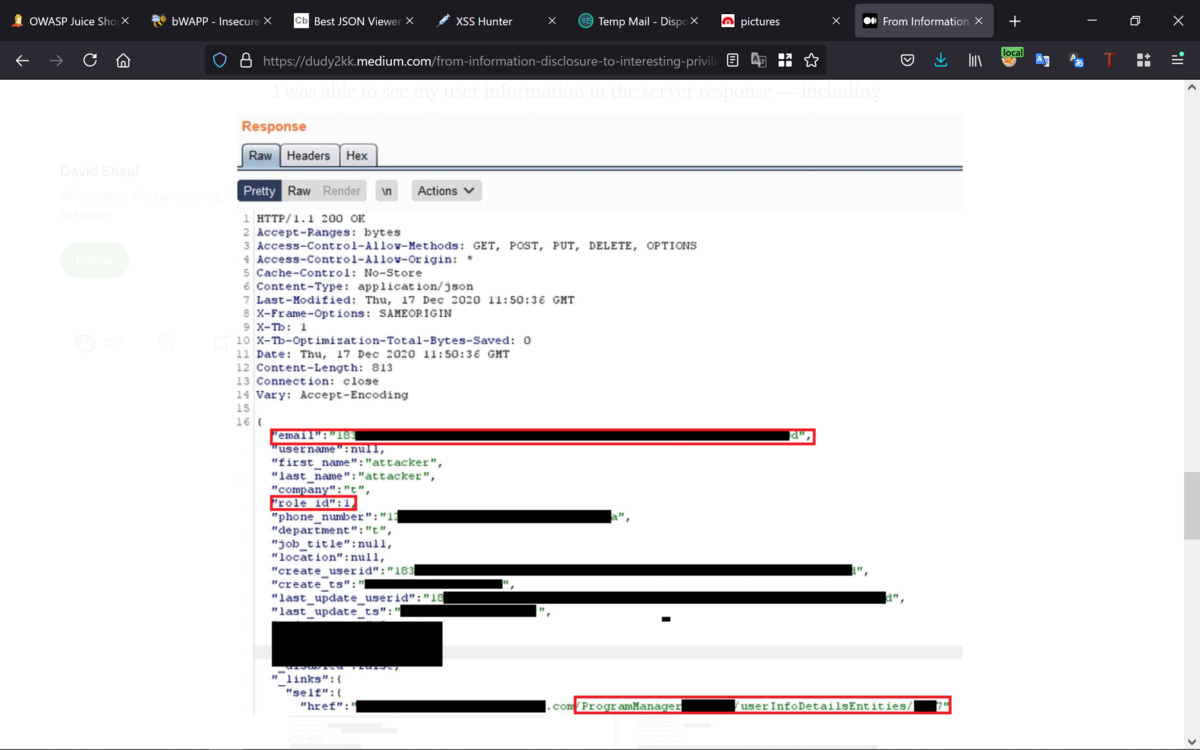Image resolution: width=1200 pixels, height=750 pixels.
Task: Click the vertical scrollbar thumb
Action: 1190,506
